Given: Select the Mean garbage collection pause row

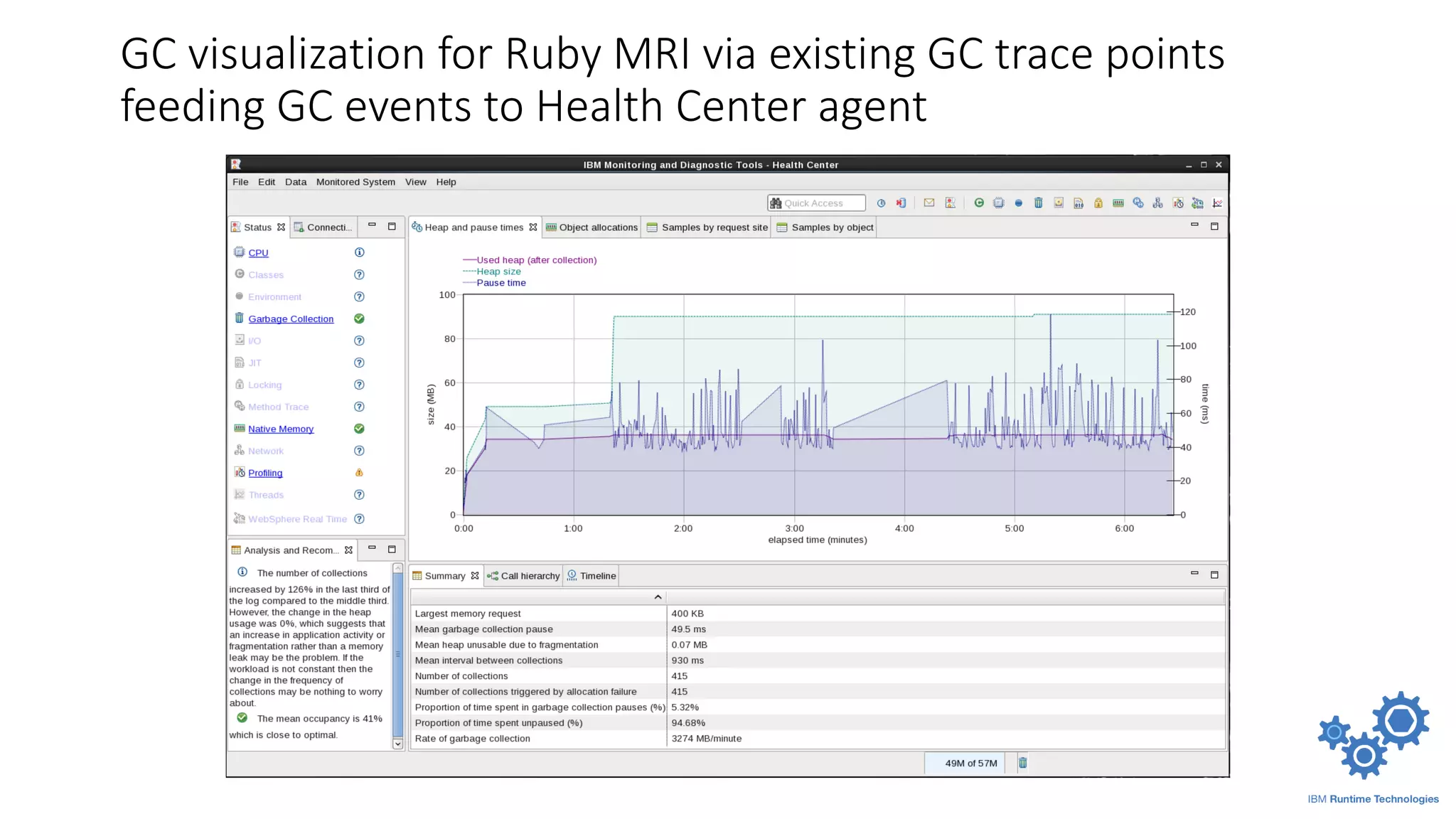Looking at the screenshot, I should pyautogui.click(x=818, y=629).
